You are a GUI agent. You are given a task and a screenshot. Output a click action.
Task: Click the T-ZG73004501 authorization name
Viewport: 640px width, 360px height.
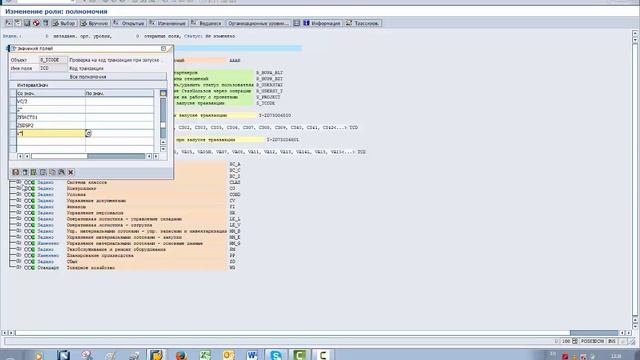(282, 140)
